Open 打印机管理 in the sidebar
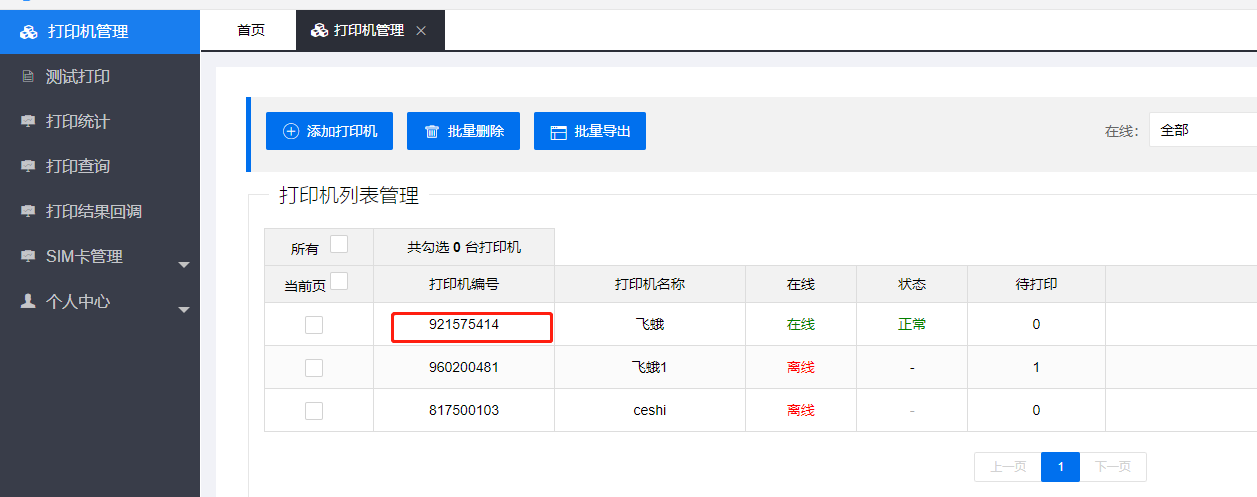 100,31
